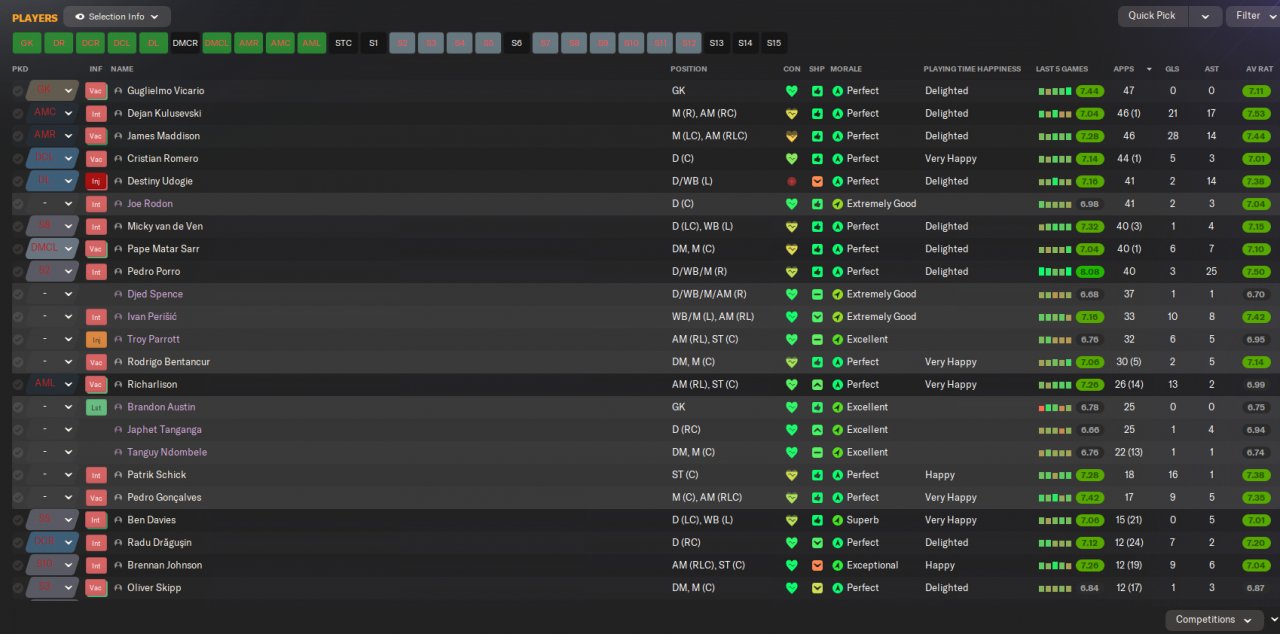Click Lst status icon for Brandon Austin
Image resolution: width=1280 pixels, height=634 pixels.
coord(96,407)
